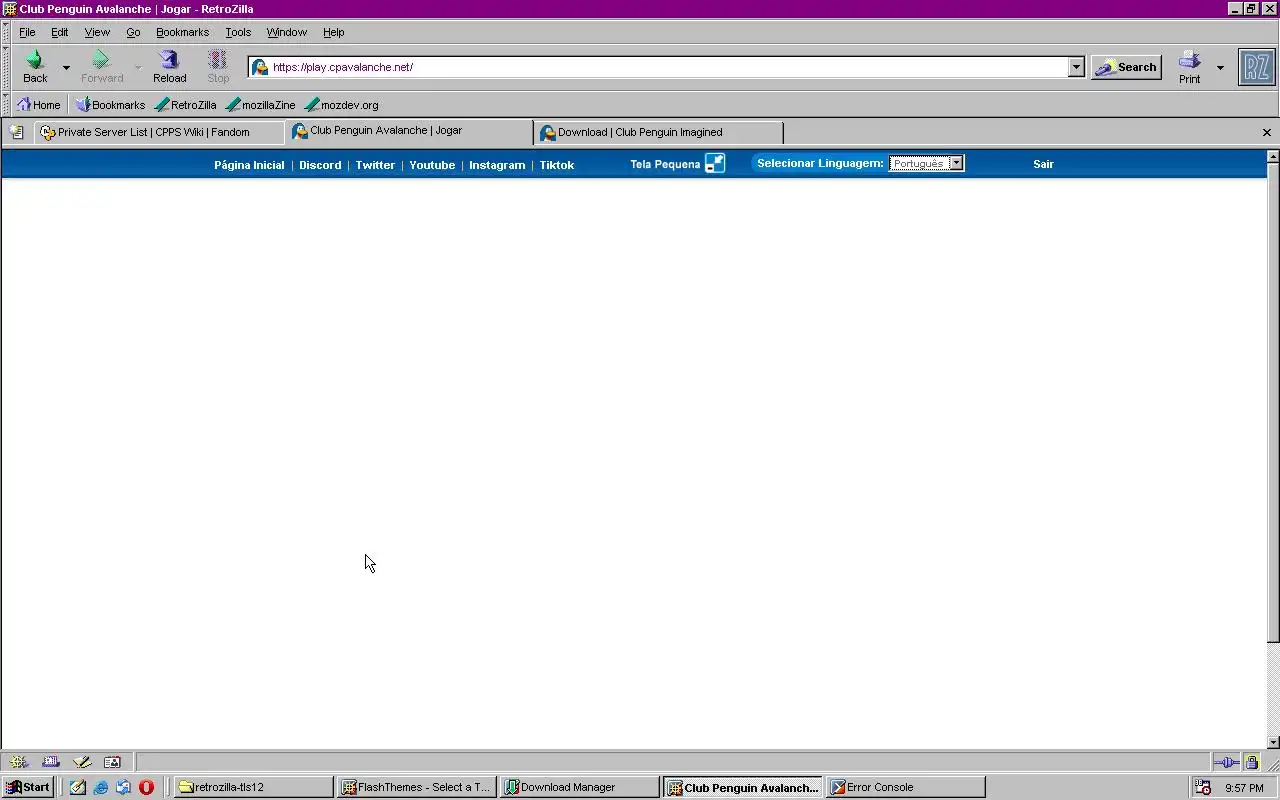Screen dimensions: 1280x800
Task: Open the Go menu
Action: tap(133, 32)
